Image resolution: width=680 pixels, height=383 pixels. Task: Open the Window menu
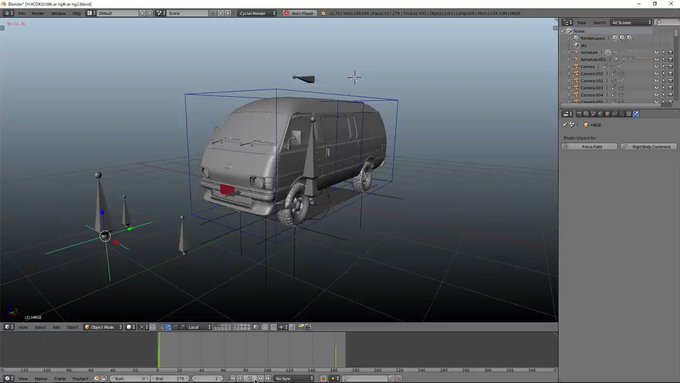(x=58, y=13)
